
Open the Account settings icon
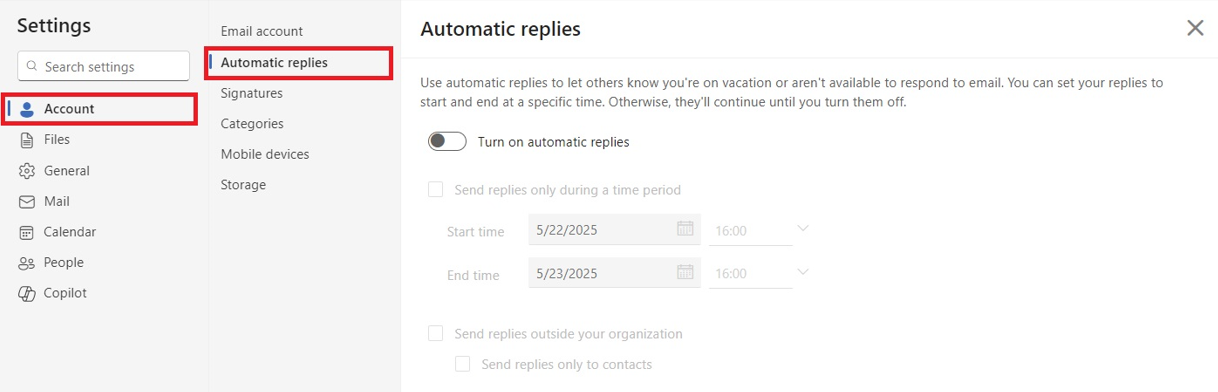pyautogui.click(x=27, y=109)
